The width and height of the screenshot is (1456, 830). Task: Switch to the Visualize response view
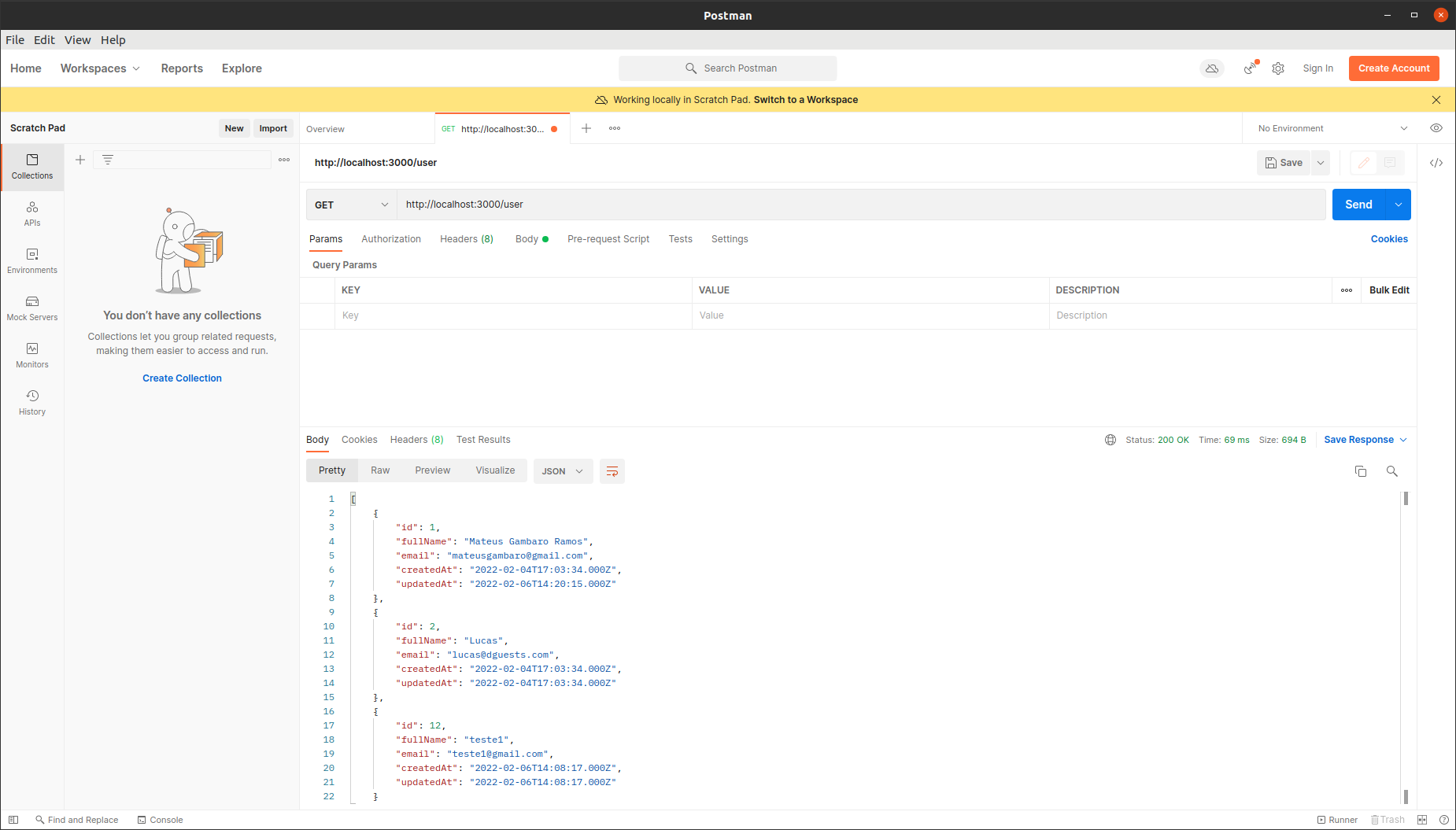tap(495, 470)
